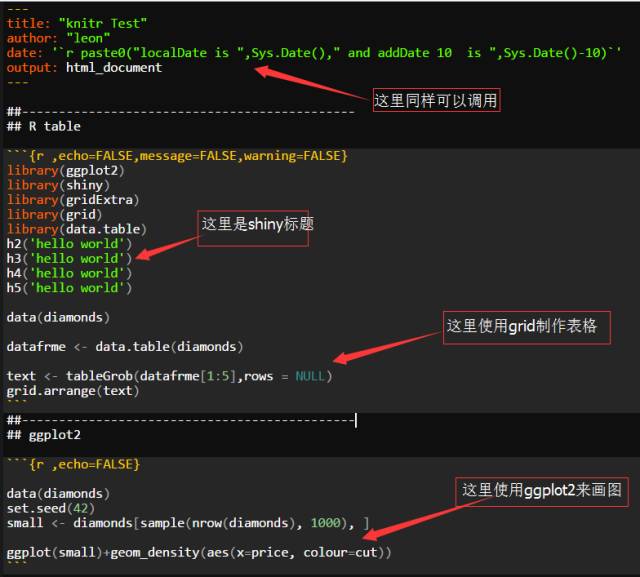Viewport: 640px width, 577px height.
Task: Click the small <- diamonds[sample(...)] line
Action: click(x=188, y=523)
